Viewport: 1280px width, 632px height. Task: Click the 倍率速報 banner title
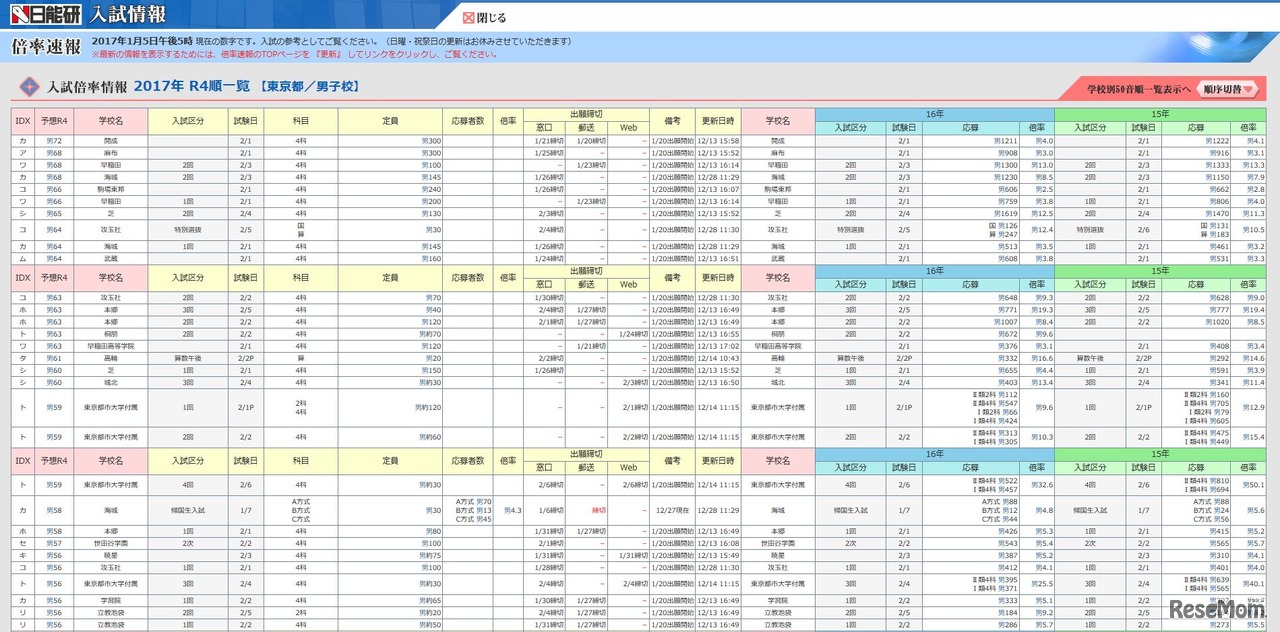point(46,46)
